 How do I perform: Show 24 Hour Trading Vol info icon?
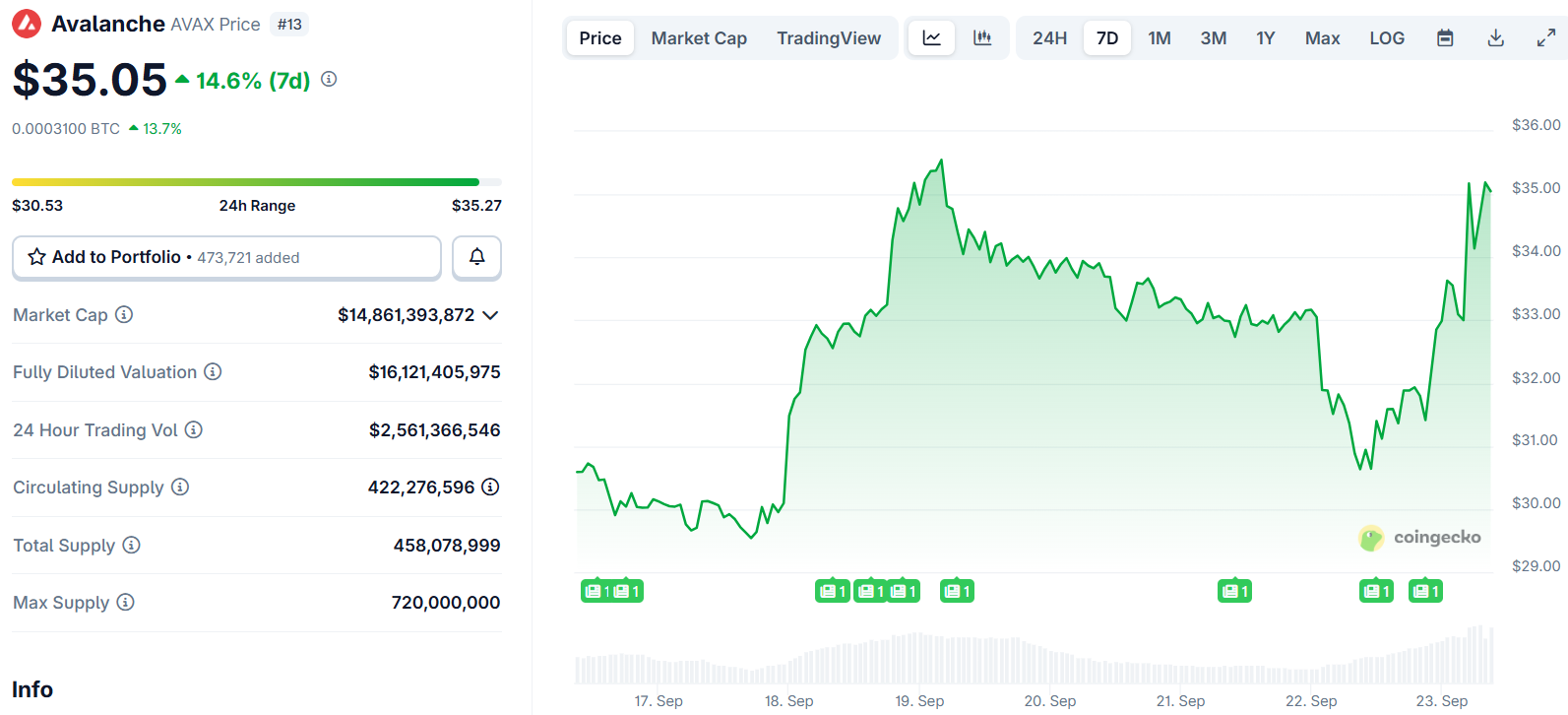click(x=194, y=429)
